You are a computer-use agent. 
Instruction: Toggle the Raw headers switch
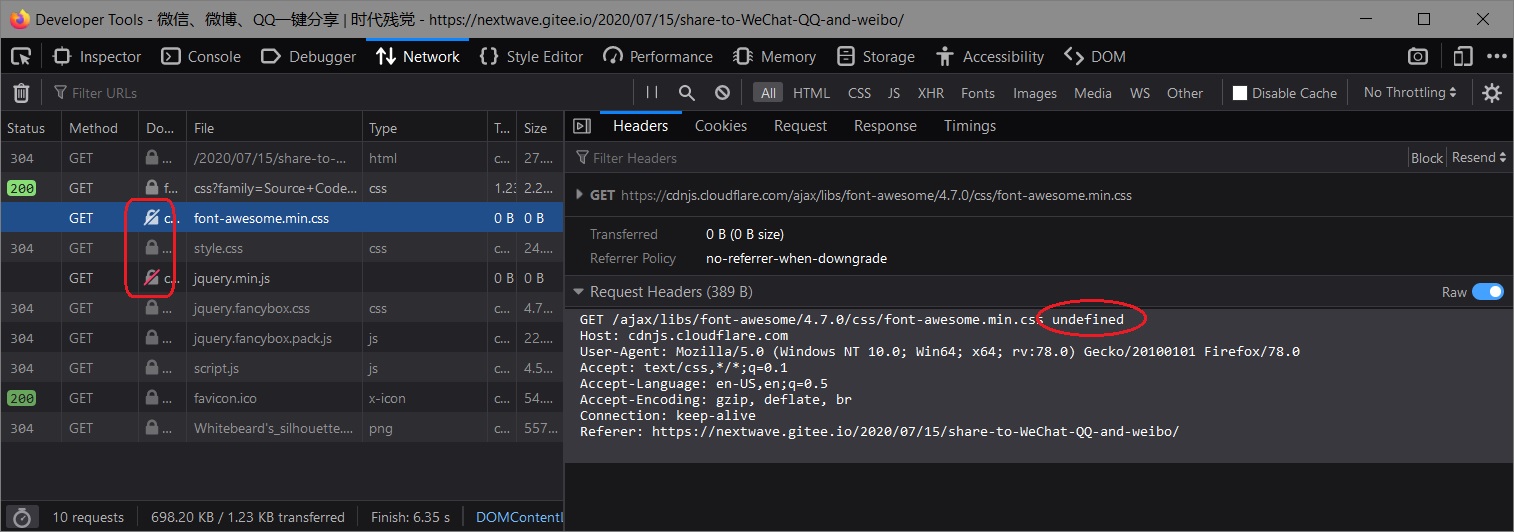1488,292
